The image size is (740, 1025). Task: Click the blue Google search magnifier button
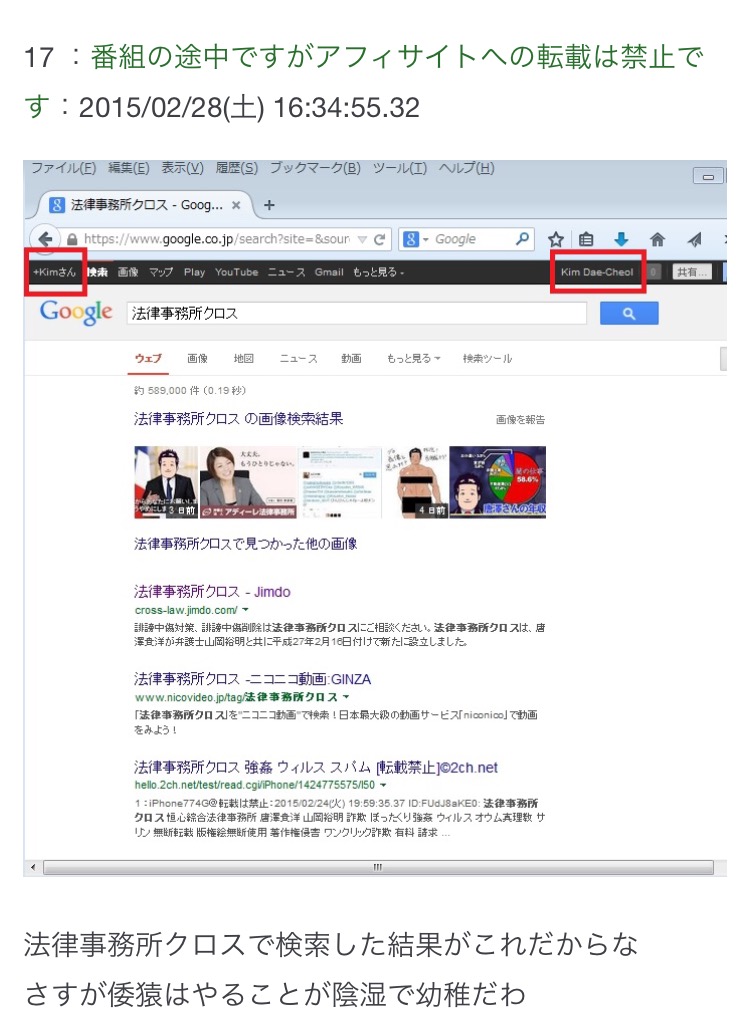[x=629, y=313]
